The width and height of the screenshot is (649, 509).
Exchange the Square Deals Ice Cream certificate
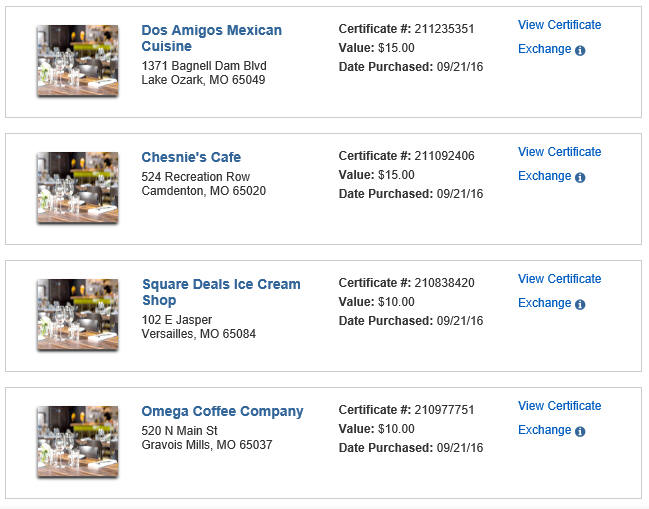tap(545, 303)
